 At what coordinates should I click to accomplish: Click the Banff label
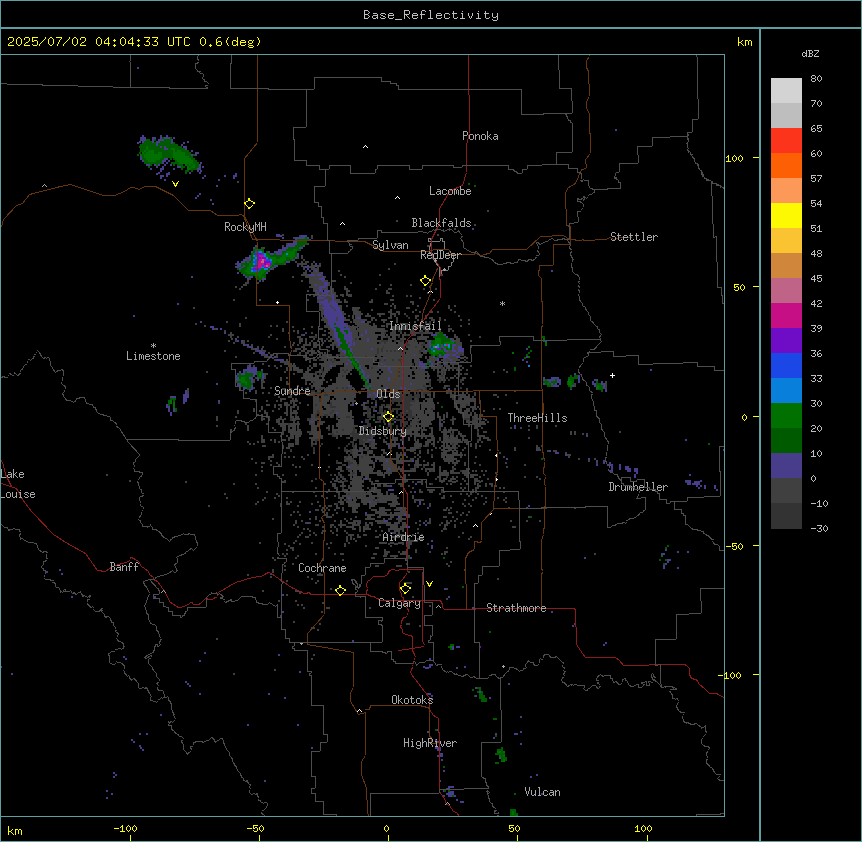tap(124, 567)
